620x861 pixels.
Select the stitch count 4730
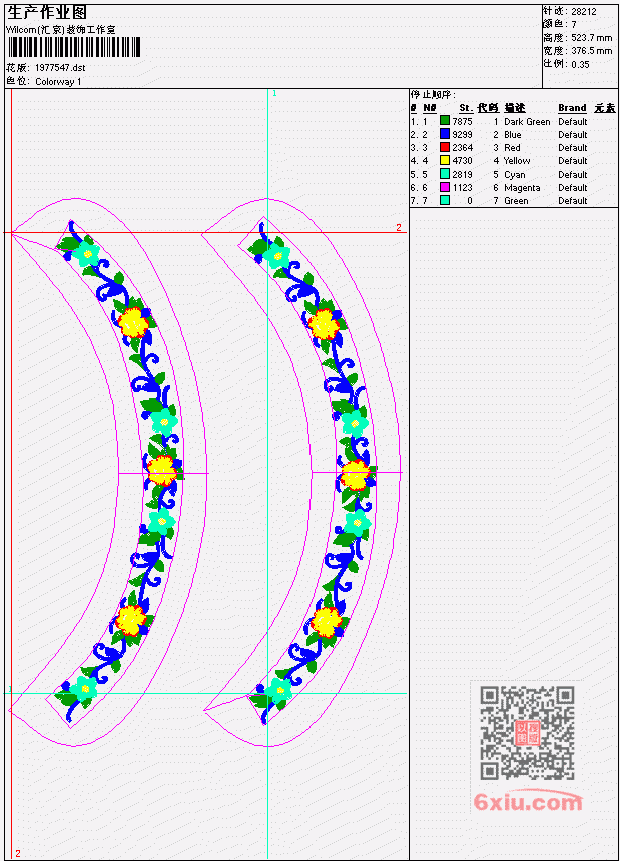point(462,161)
